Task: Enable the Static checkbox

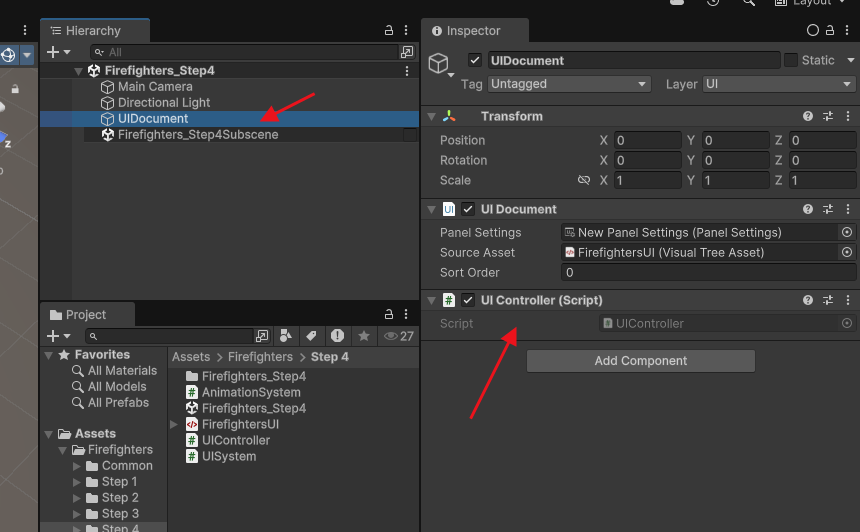Action: (791, 60)
